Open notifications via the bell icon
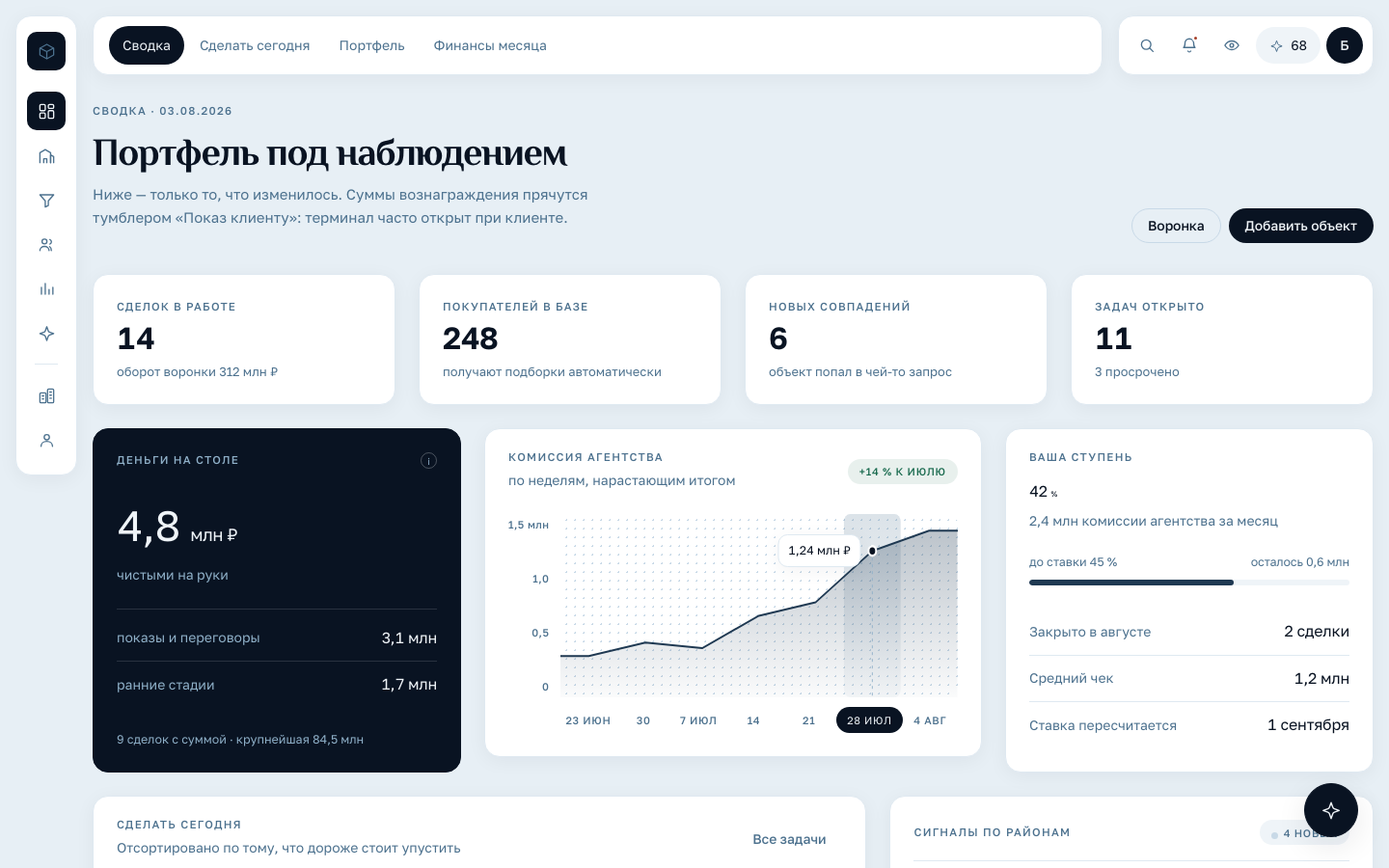Image resolution: width=1389 pixels, height=868 pixels. 1189,45
